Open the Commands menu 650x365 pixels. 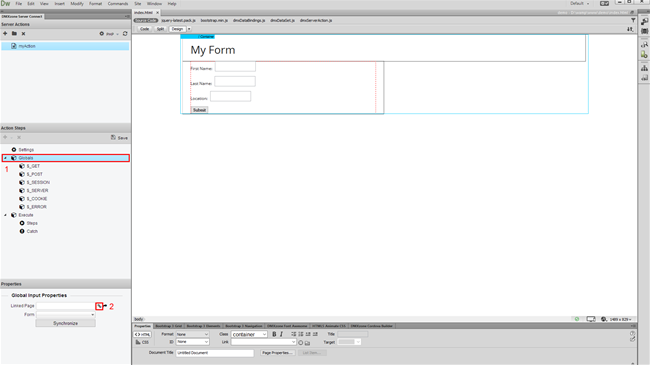[118, 4]
